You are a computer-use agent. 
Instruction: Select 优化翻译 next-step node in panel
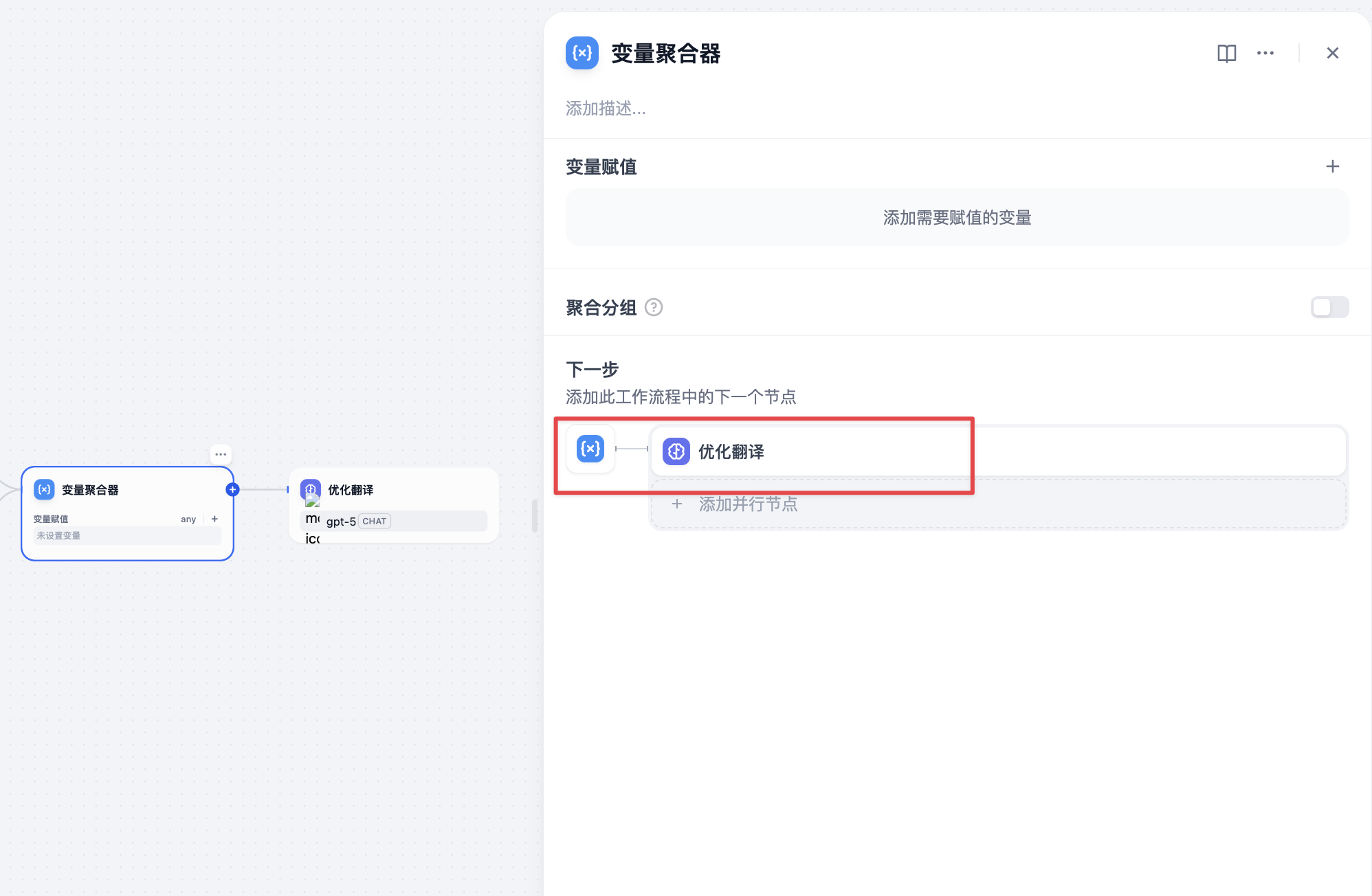pos(998,451)
